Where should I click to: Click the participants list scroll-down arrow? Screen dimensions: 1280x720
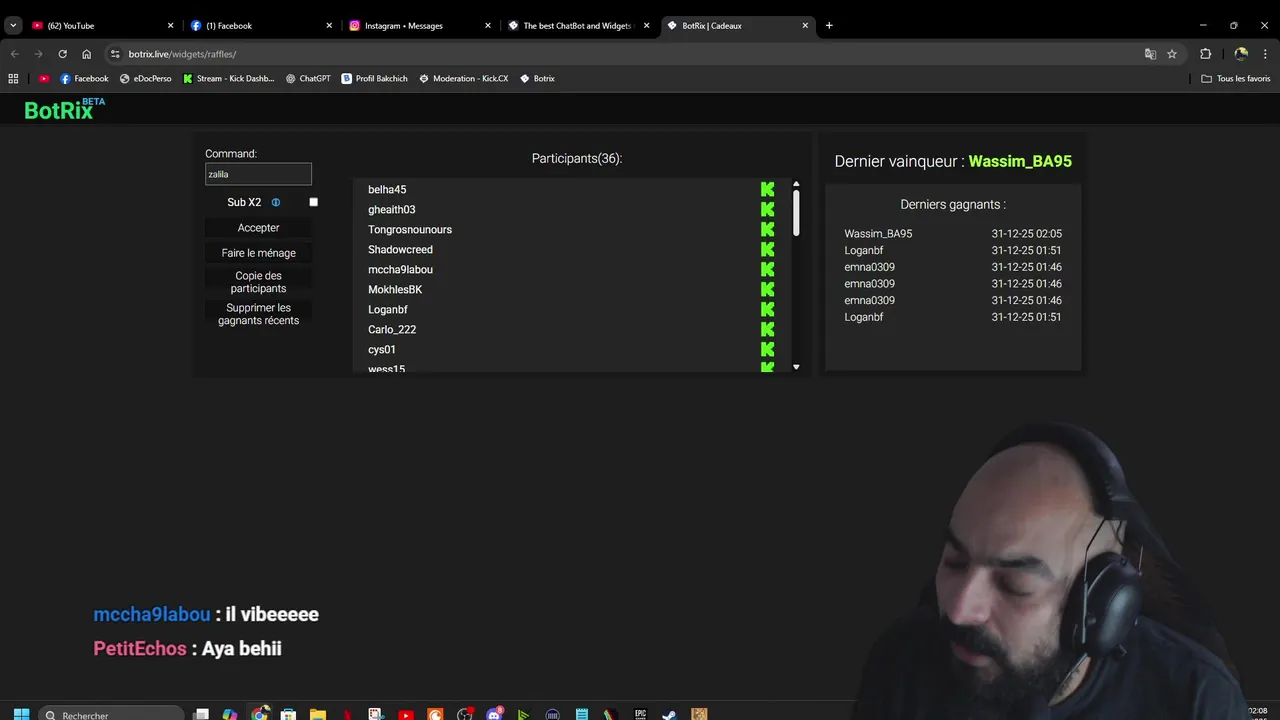point(796,367)
